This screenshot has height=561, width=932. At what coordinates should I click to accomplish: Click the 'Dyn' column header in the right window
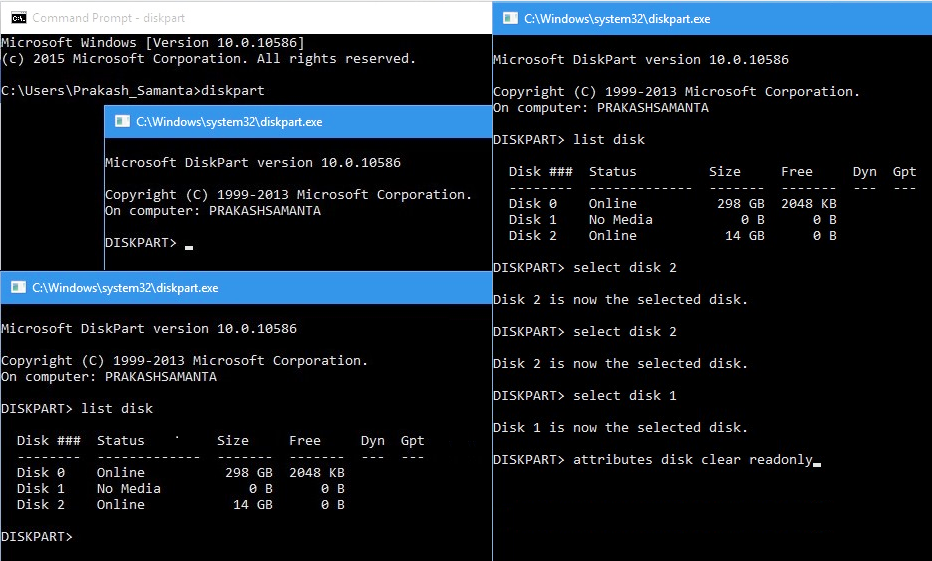pyautogui.click(x=864, y=171)
